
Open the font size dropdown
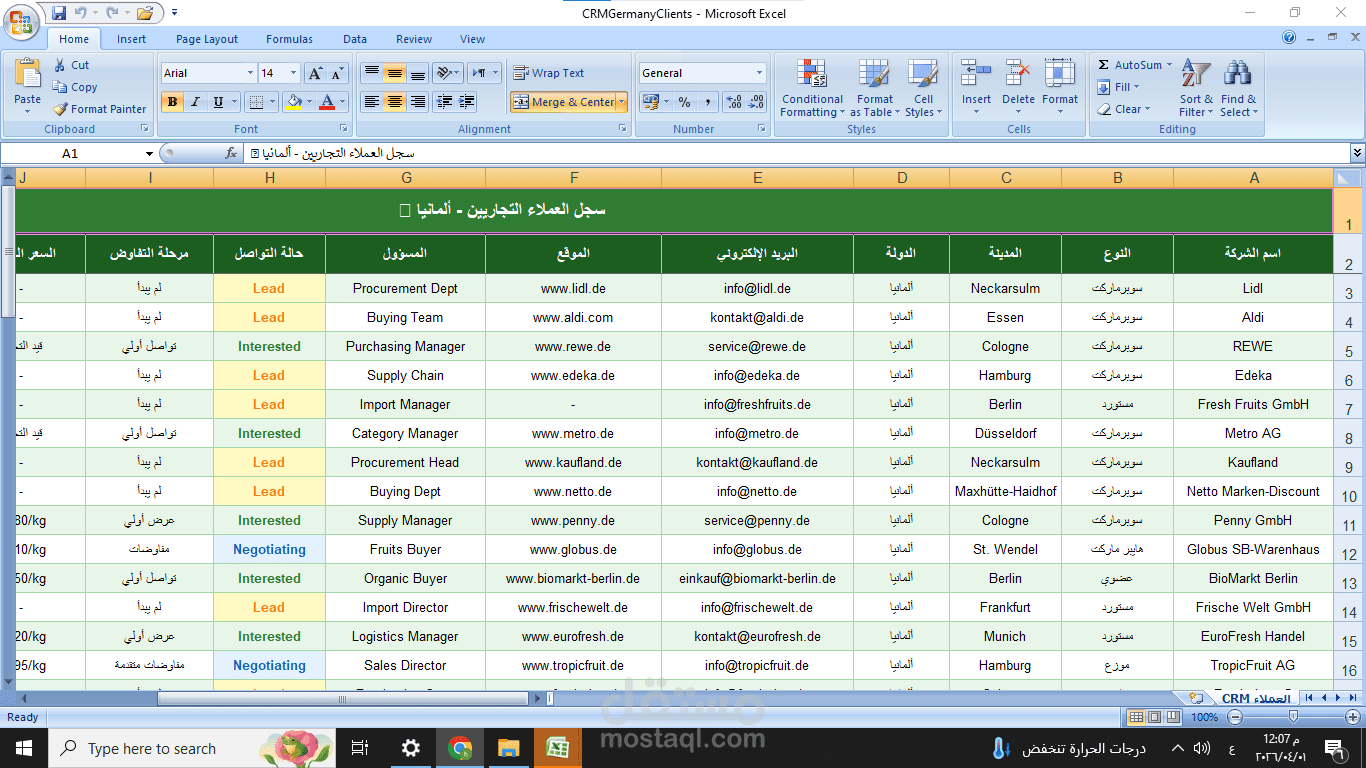tap(290, 72)
